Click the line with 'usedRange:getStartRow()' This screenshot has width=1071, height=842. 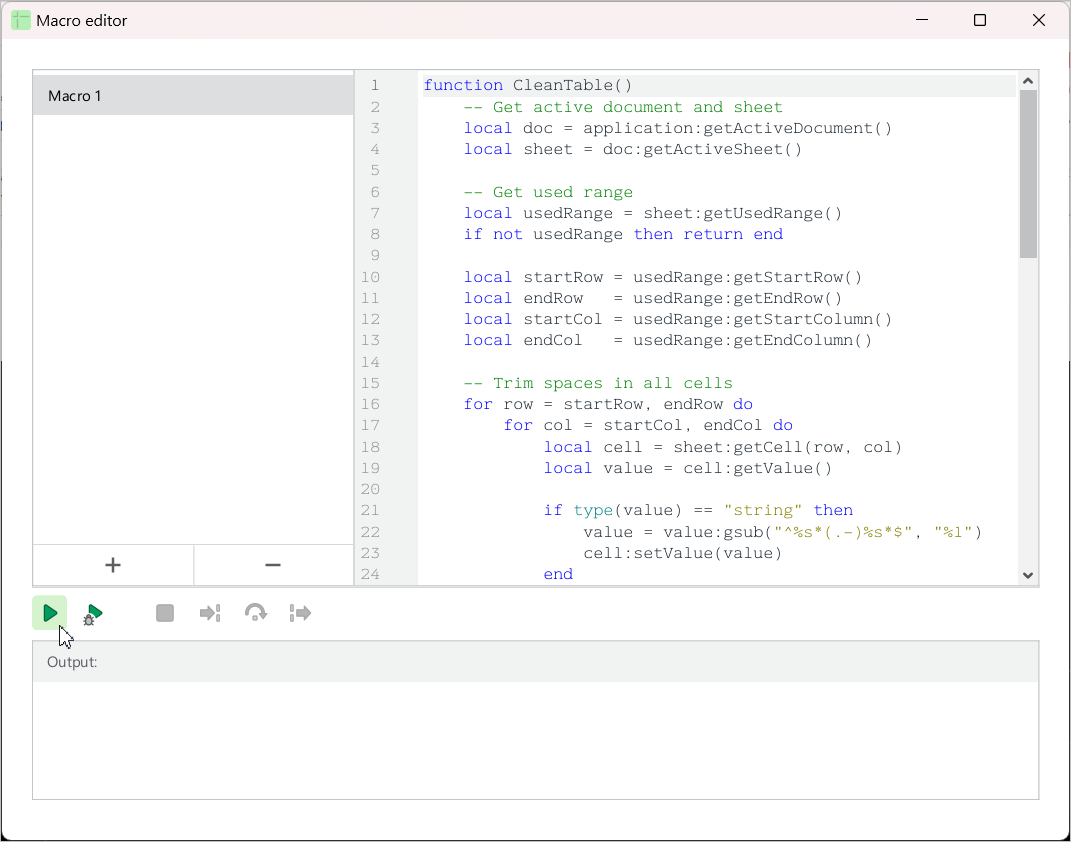663,277
